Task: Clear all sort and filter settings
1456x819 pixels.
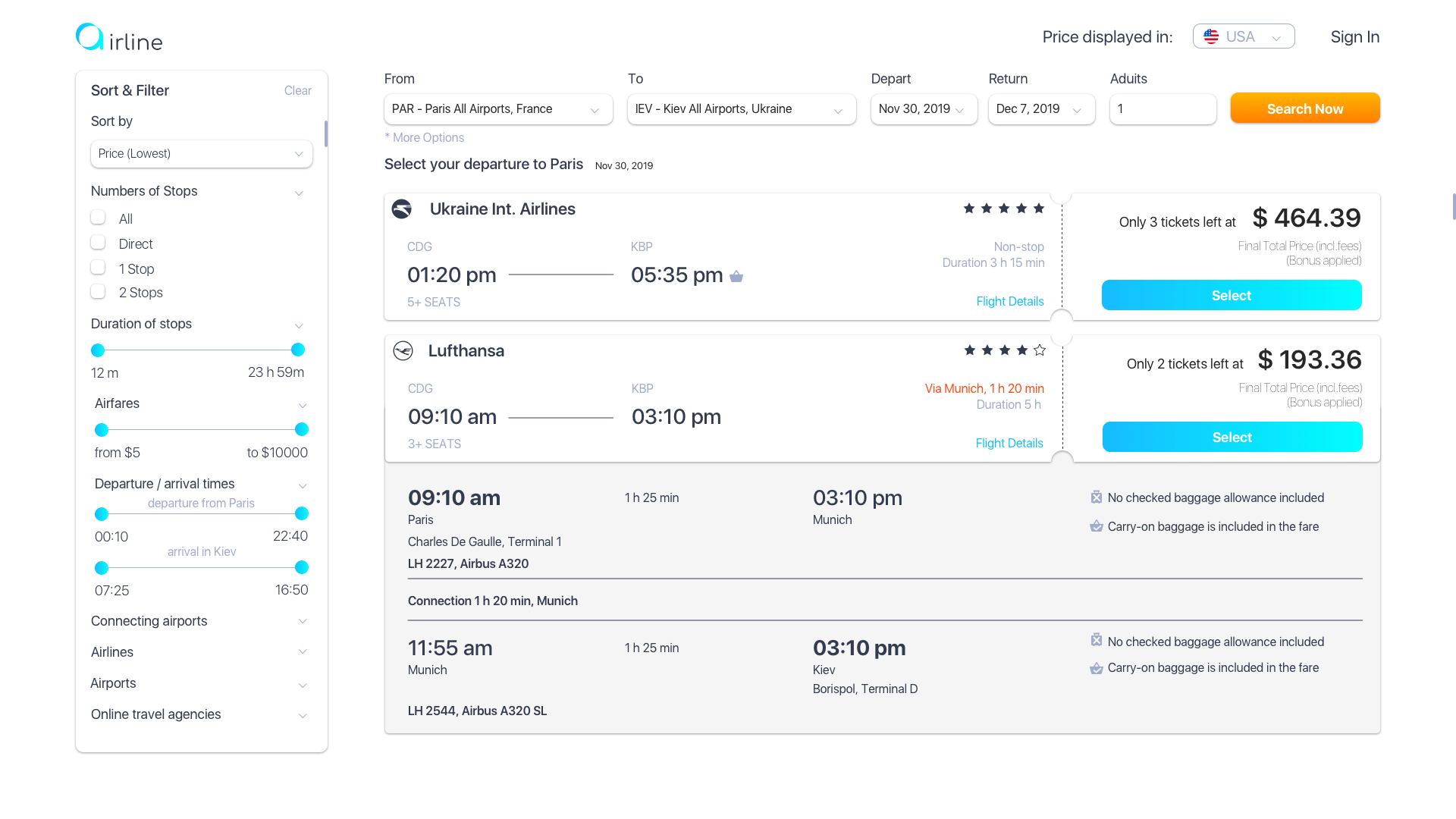Action: [x=298, y=90]
